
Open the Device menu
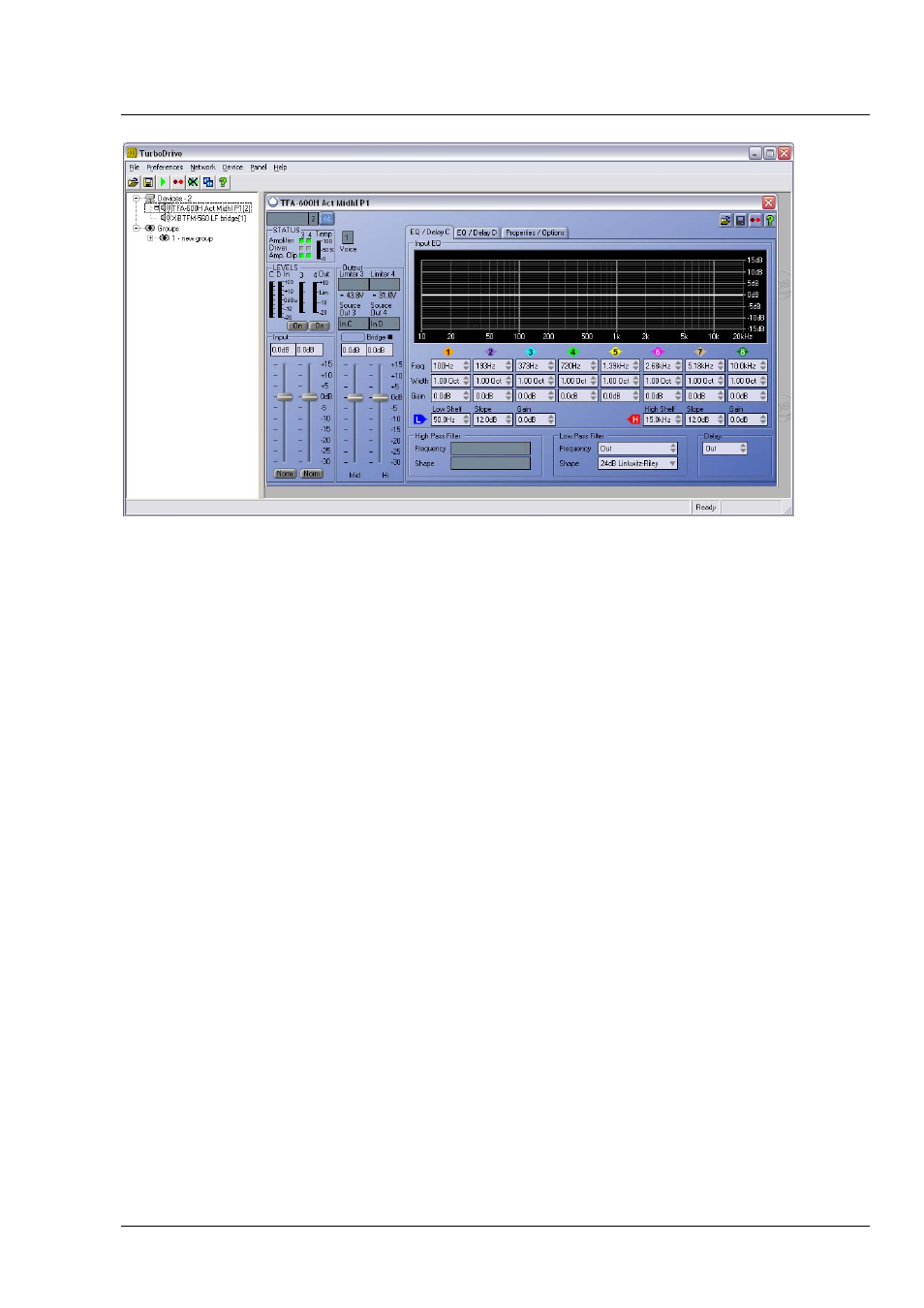pos(232,168)
